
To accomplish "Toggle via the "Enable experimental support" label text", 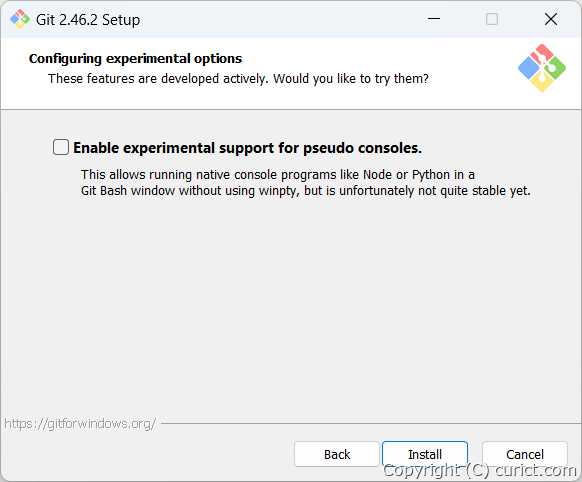I will pos(247,148).
